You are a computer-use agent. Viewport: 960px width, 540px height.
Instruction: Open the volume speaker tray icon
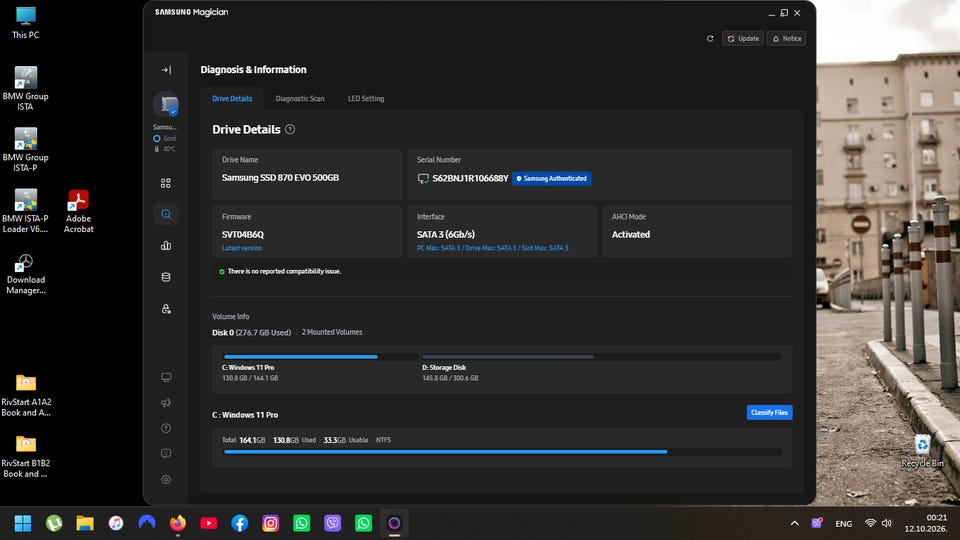(x=887, y=523)
